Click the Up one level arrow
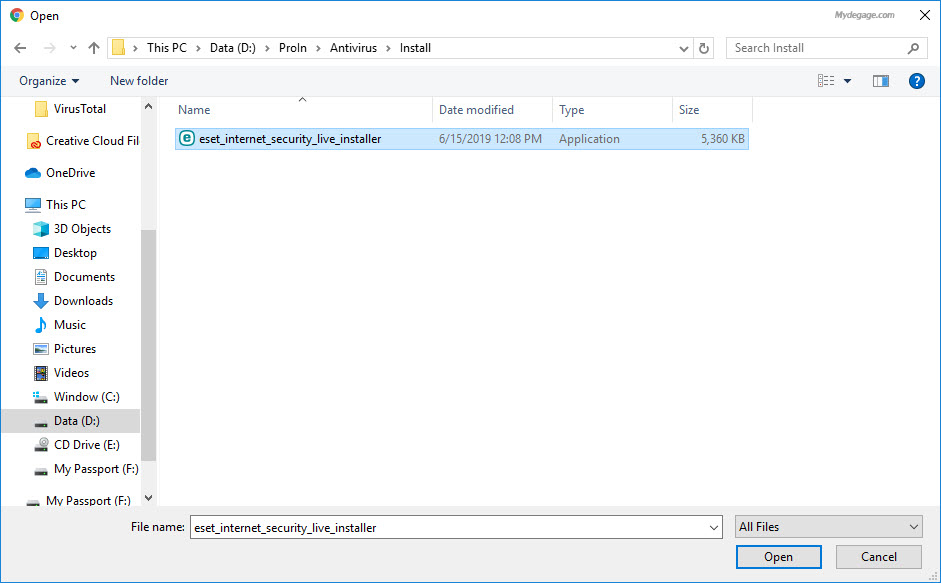Screen dimensions: 941x583 (94, 48)
